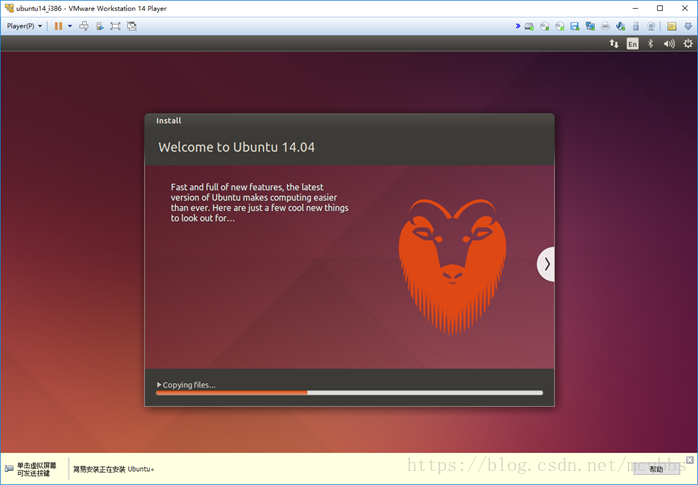Click the sound card device icon
The width and height of the screenshot is (698, 485).
(621, 26)
